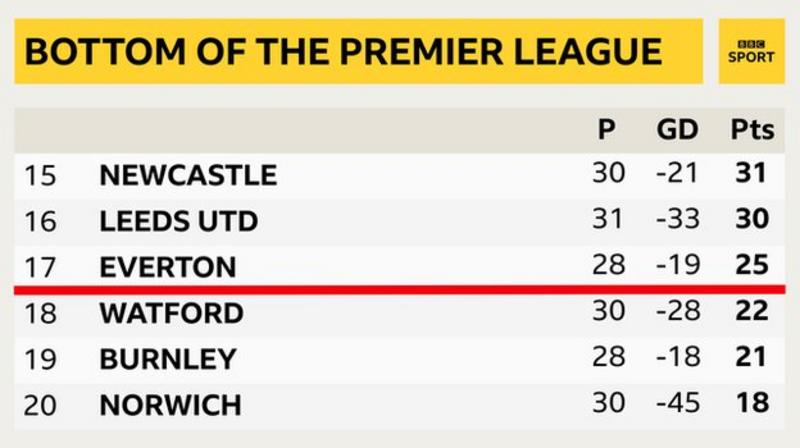Click position number 15
800x448 pixels.
click(x=40, y=176)
